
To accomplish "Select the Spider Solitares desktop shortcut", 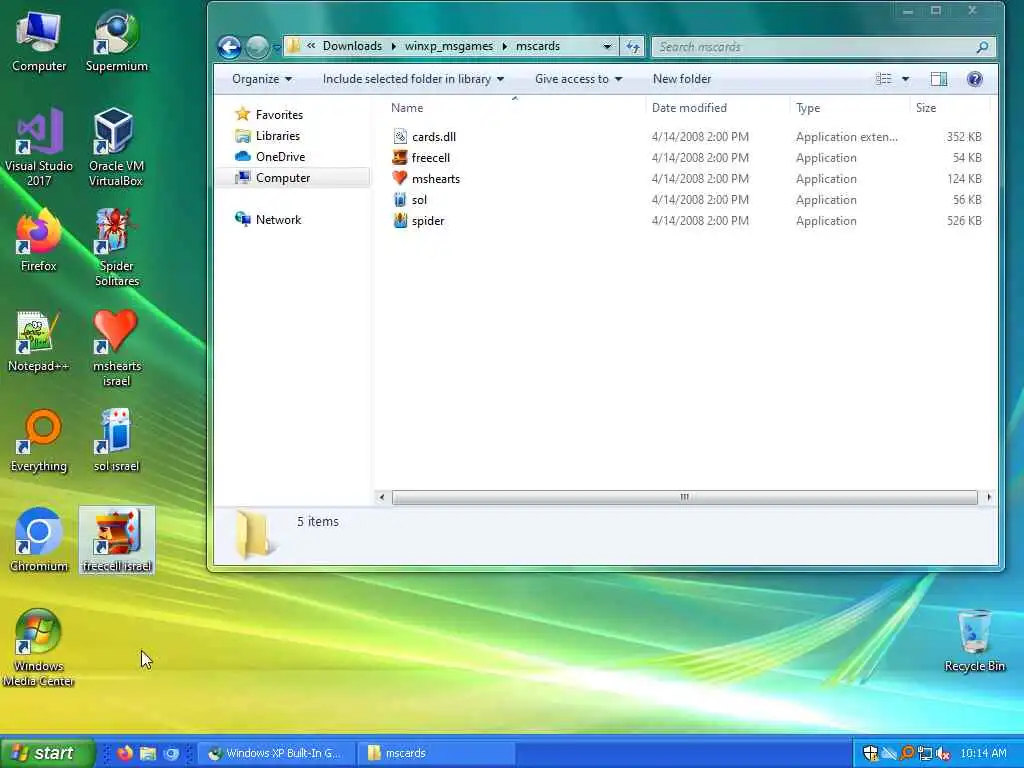I will 116,247.
